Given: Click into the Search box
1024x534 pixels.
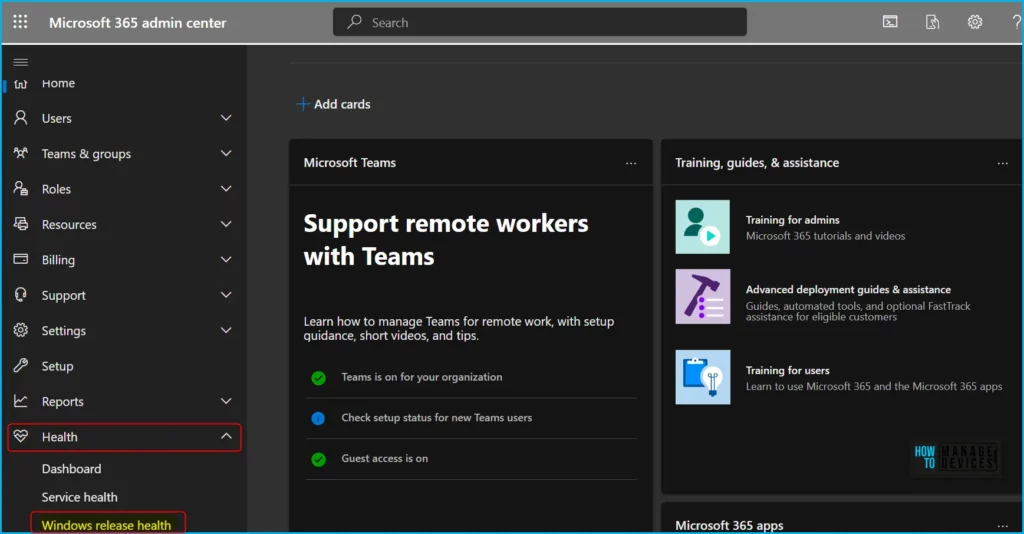Looking at the screenshot, I should [539, 22].
